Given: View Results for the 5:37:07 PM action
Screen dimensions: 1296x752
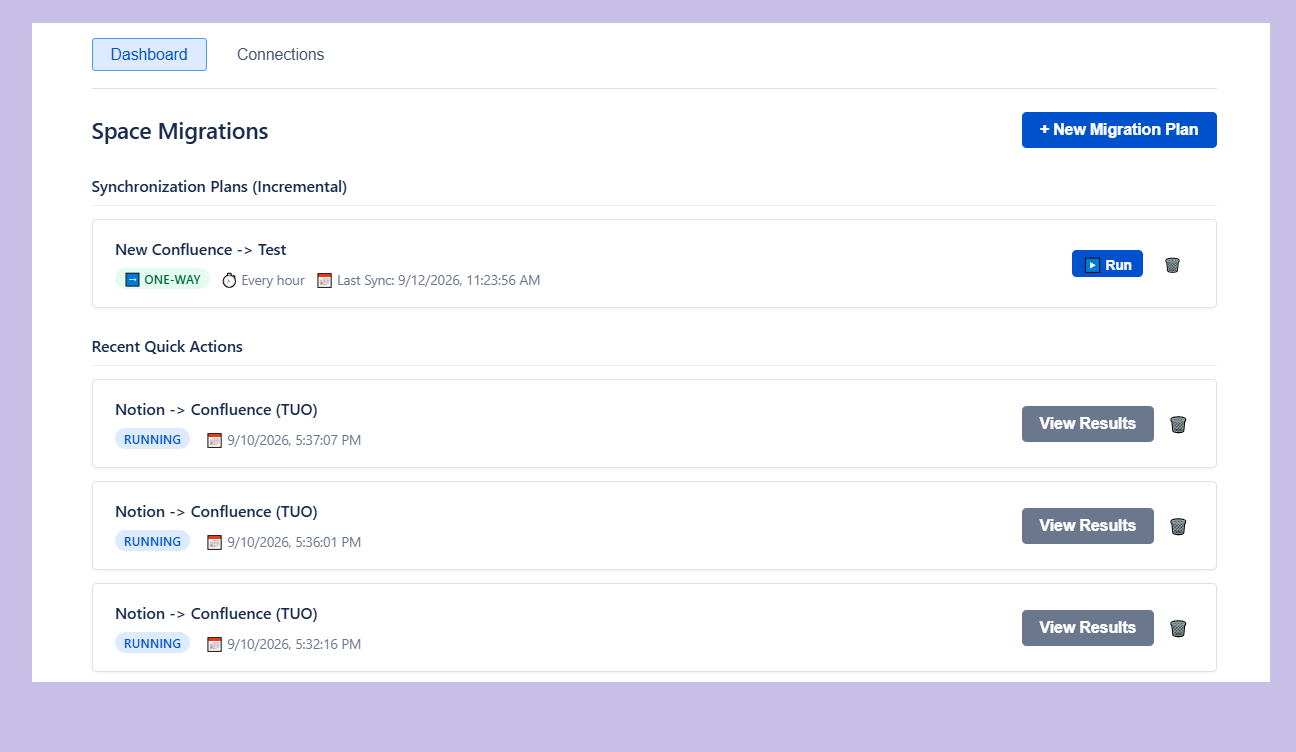Looking at the screenshot, I should click(x=1088, y=424).
